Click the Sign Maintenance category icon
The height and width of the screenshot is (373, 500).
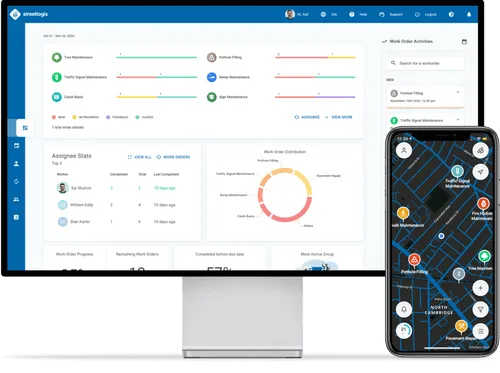(x=212, y=97)
